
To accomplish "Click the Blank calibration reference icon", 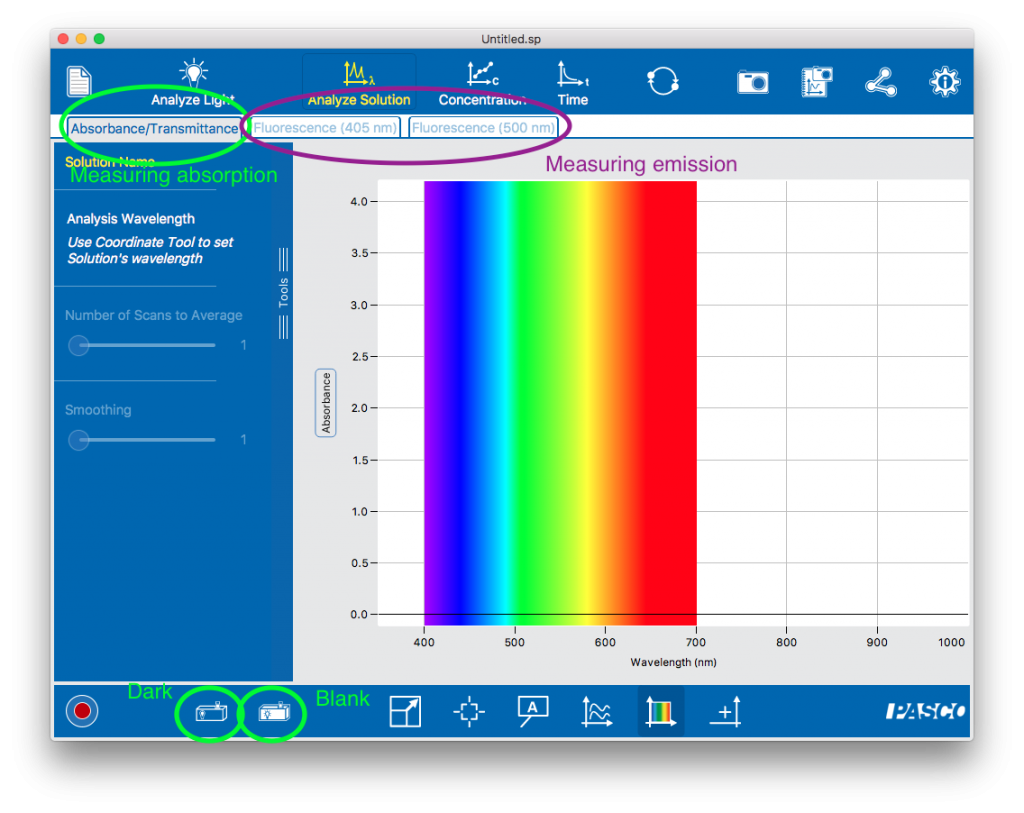I will coord(273,713).
